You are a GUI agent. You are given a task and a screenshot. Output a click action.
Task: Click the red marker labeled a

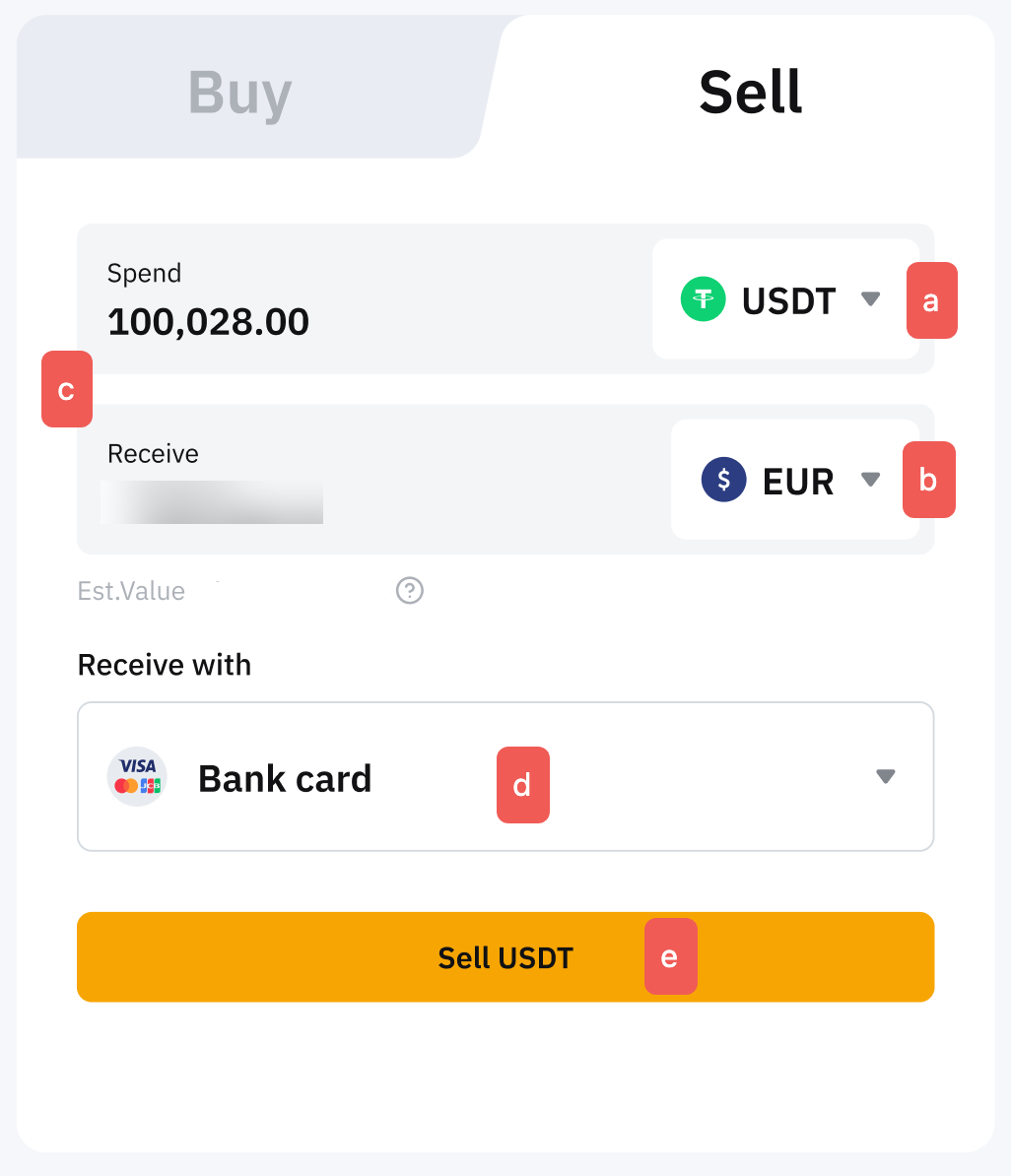(x=931, y=300)
